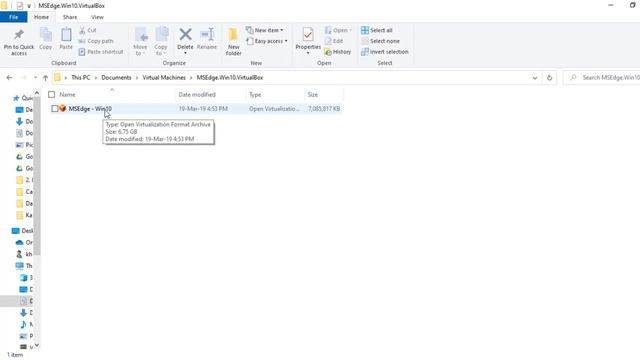Create a New folder
The image size is (640, 360).
233,42
